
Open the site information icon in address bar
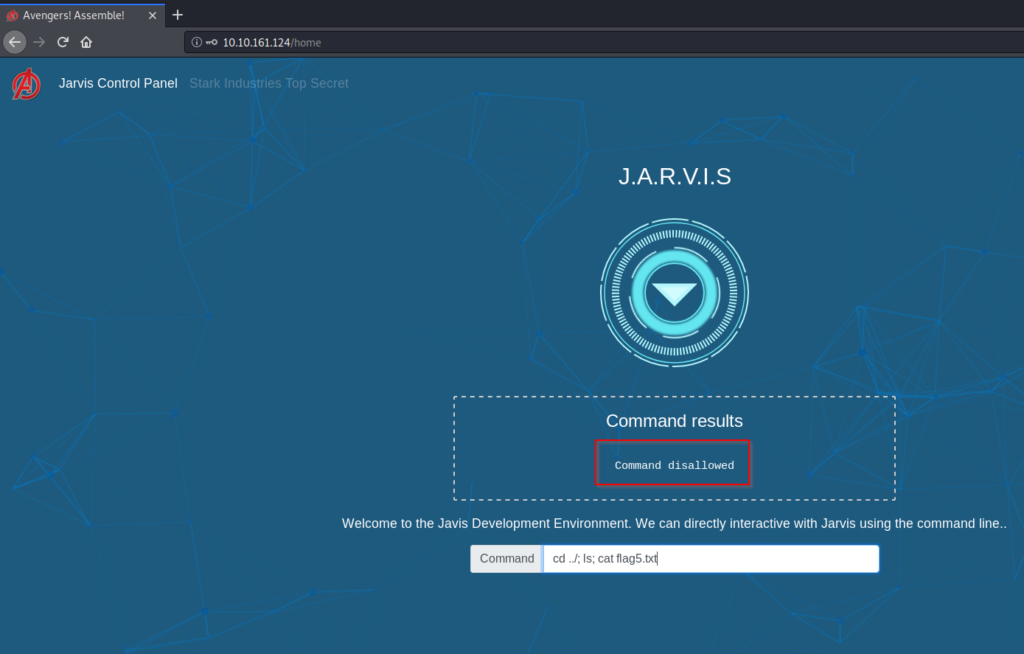(x=196, y=43)
